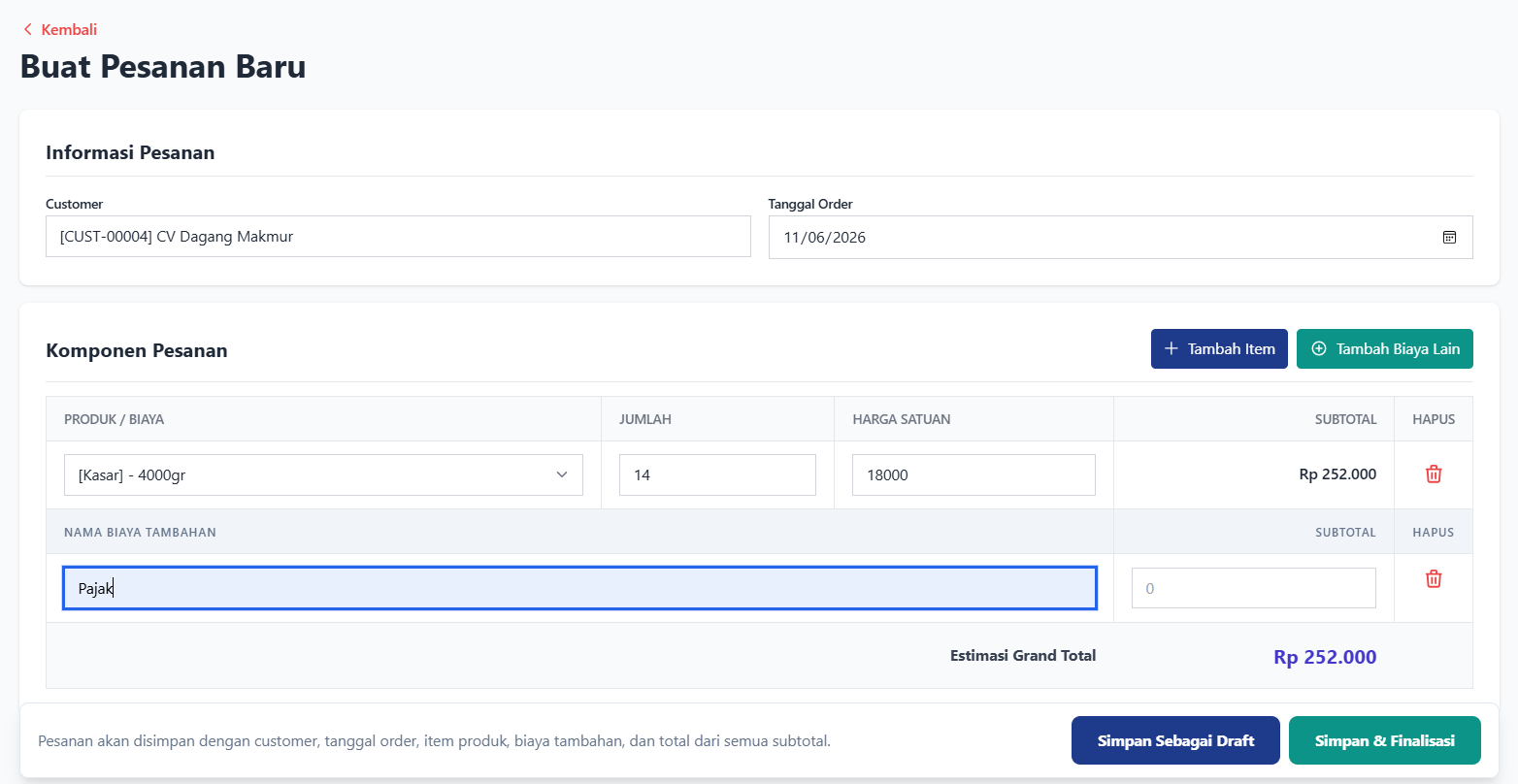Open the [Kasar] - 4000gr product dropdown
The width and height of the screenshot is (1518, 784).
[323, 474]
